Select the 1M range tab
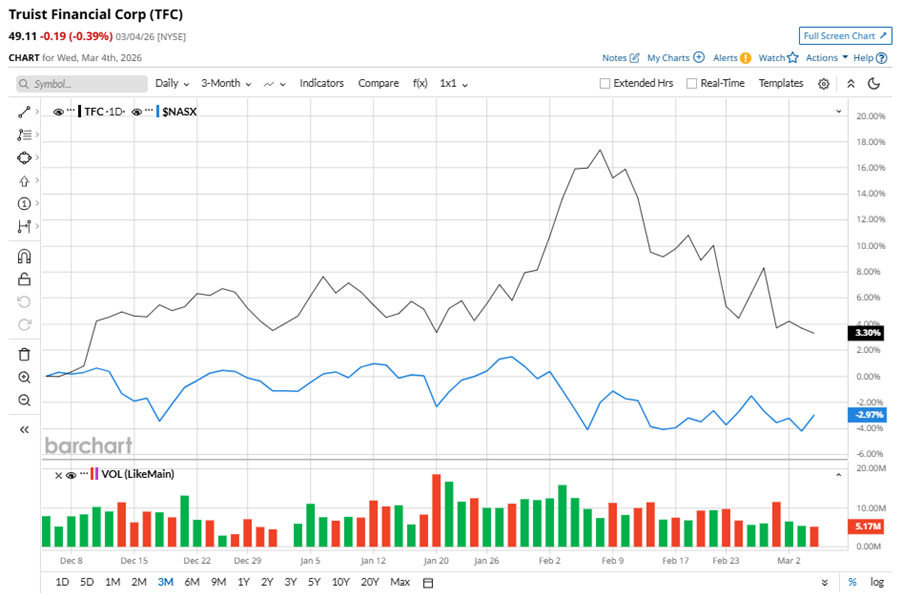 (113, 582)
